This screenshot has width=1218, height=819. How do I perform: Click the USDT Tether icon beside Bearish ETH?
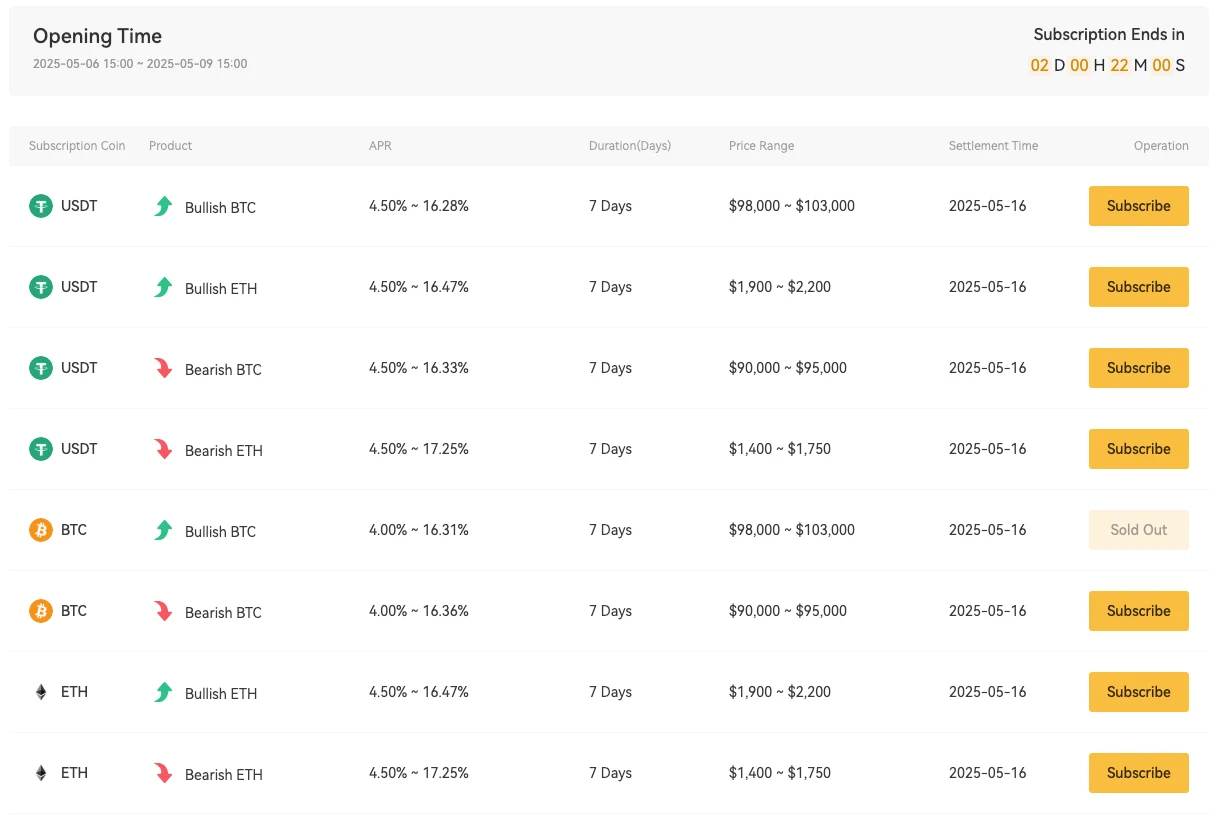(x=41, y=449)
